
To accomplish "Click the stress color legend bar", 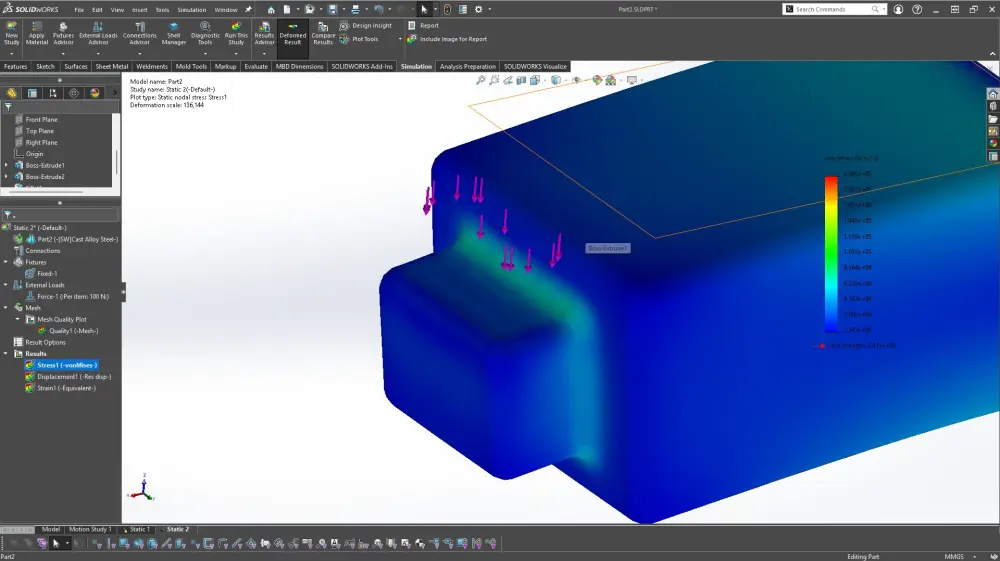I will pos(831,254).
